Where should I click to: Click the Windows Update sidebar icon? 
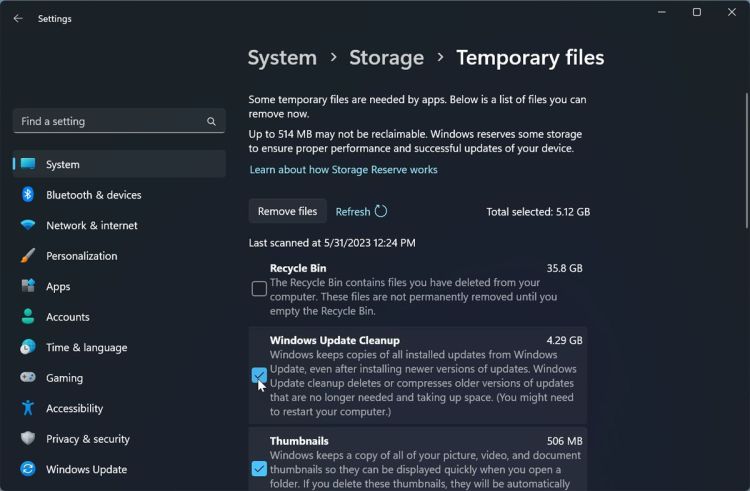(28, 470)
